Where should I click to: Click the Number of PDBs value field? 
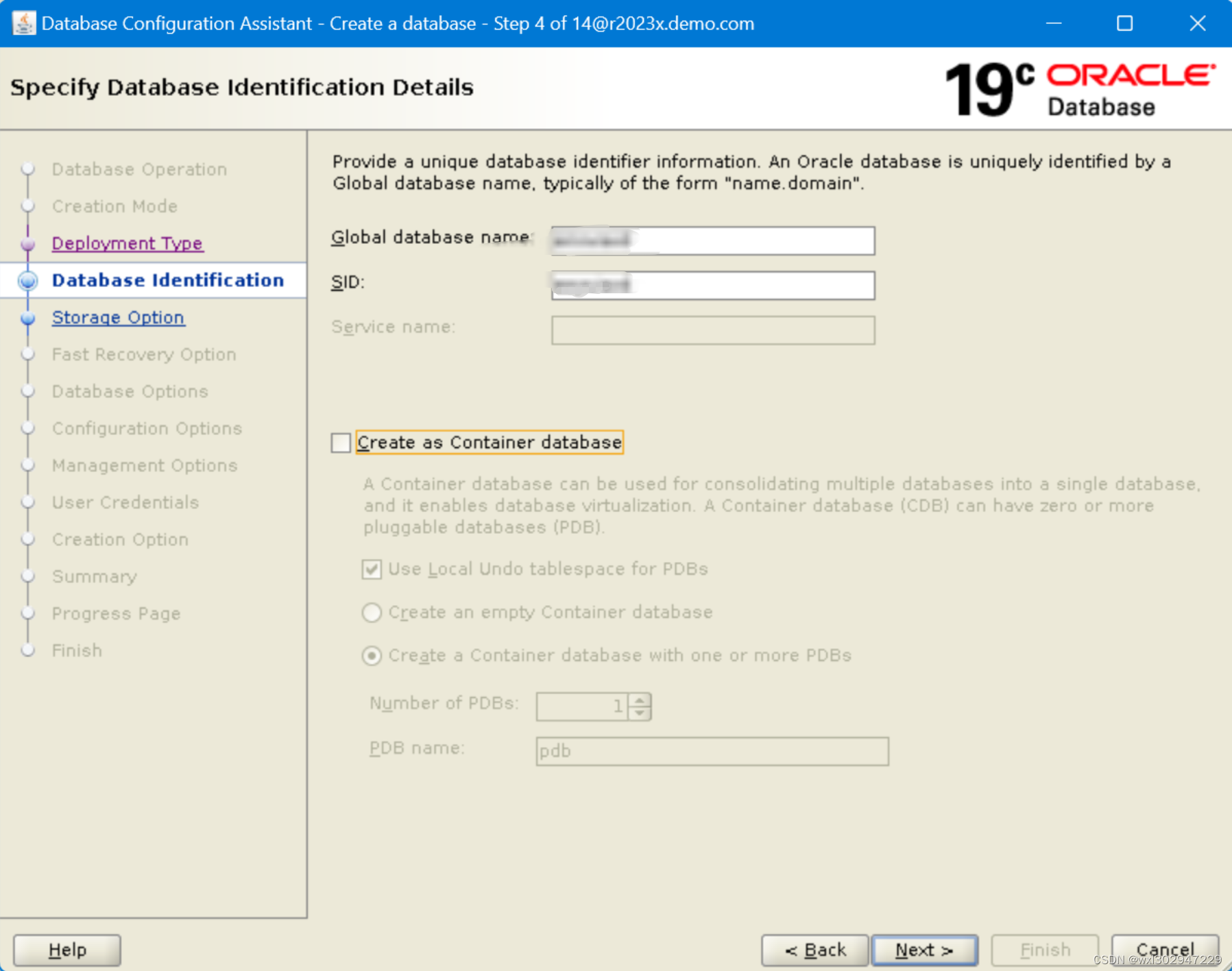click(582, 706)
